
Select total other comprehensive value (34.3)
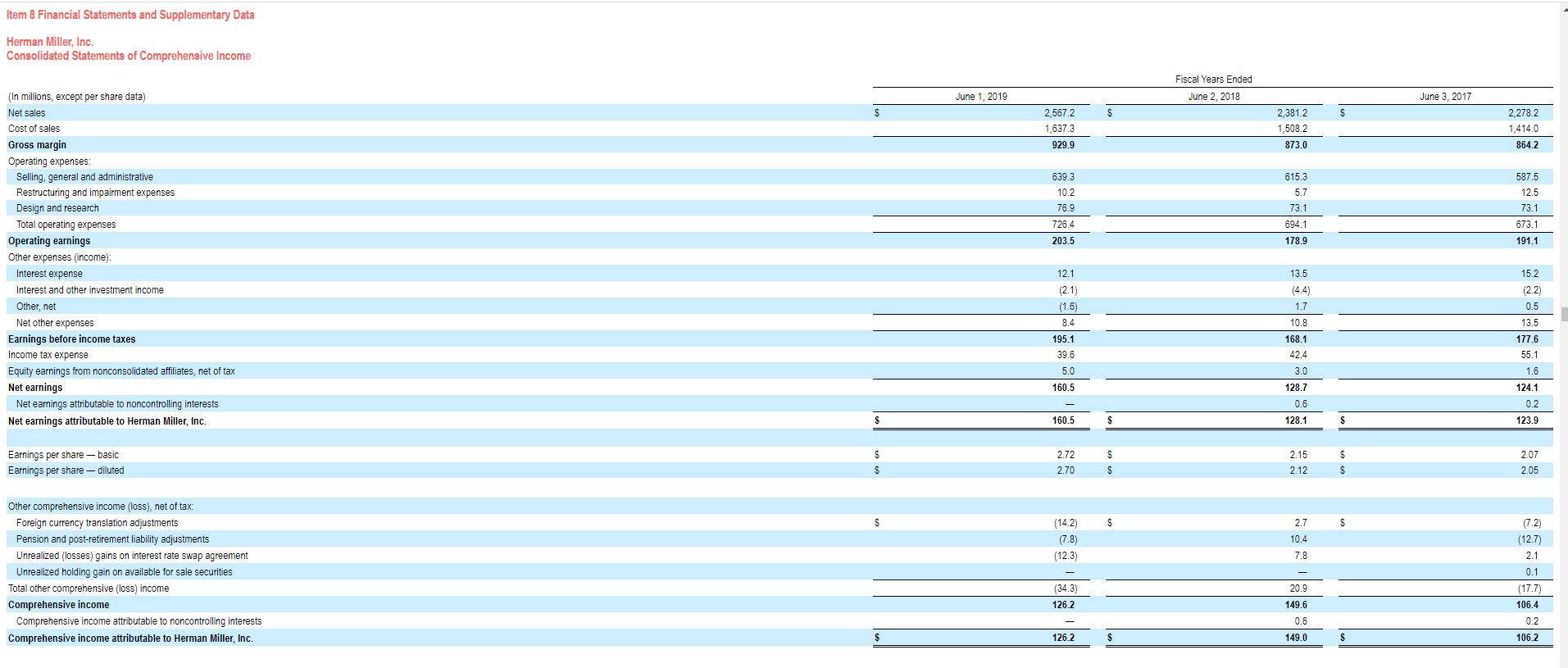[1066, 588]
